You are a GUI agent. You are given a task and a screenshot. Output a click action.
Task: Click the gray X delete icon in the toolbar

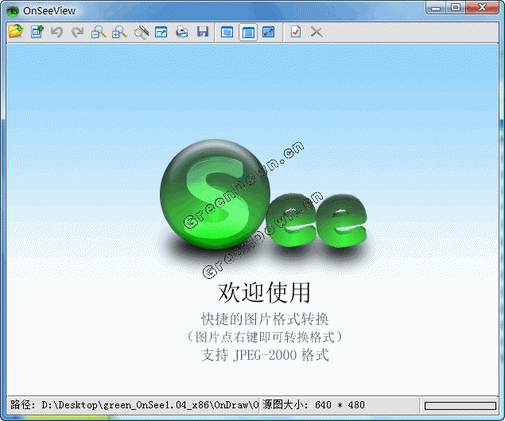coord(316,32)
